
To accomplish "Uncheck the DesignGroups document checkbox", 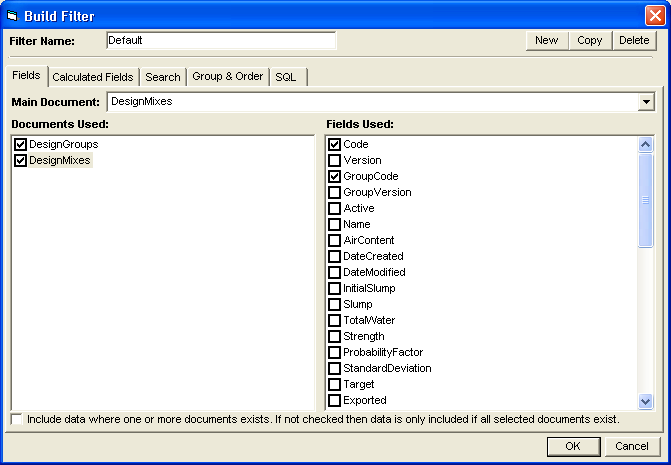I will [21, 144].
